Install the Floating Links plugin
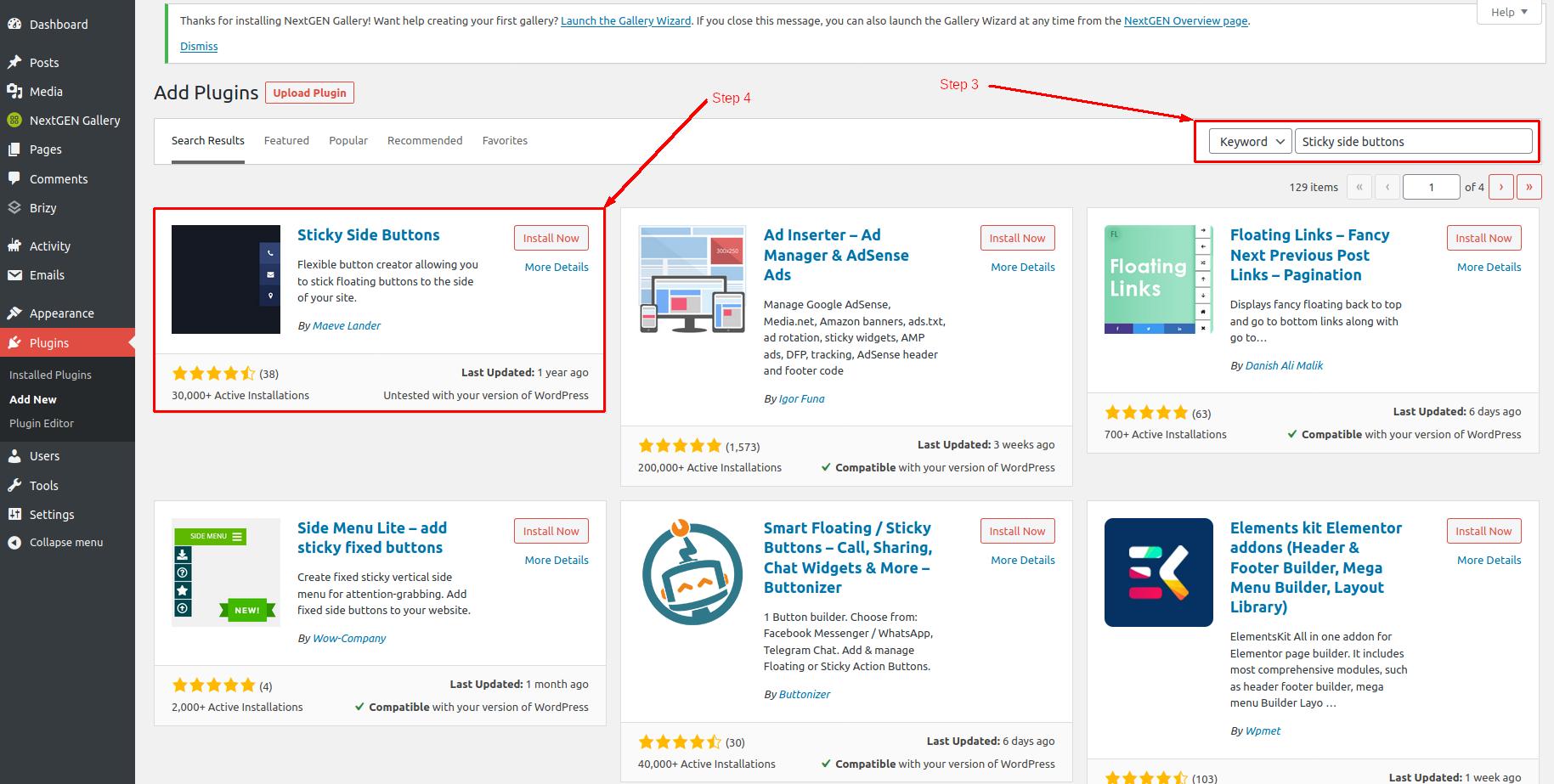 [1483, 238]
